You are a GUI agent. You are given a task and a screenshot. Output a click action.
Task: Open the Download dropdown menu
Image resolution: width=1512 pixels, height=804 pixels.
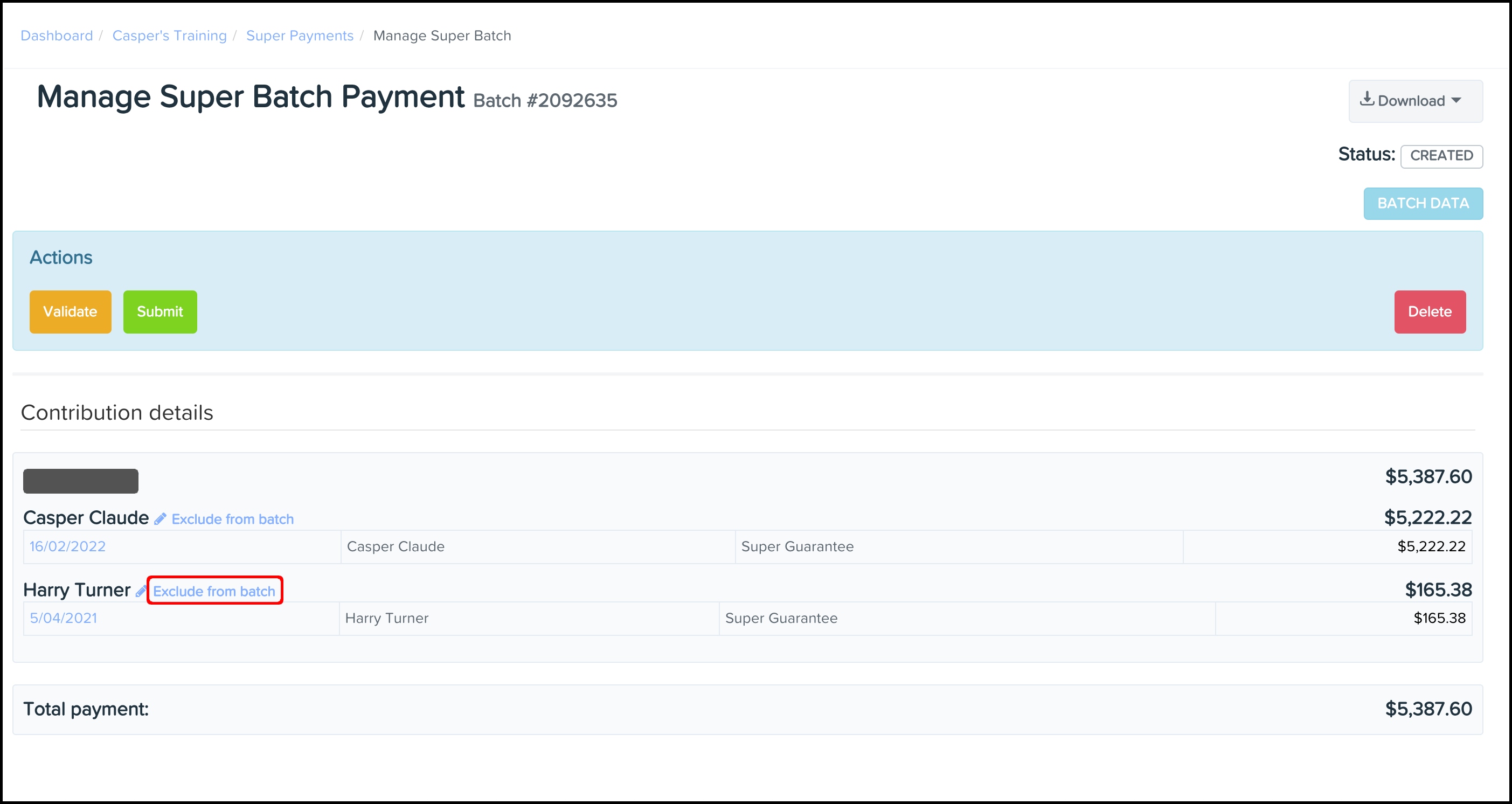[1415, 101]
